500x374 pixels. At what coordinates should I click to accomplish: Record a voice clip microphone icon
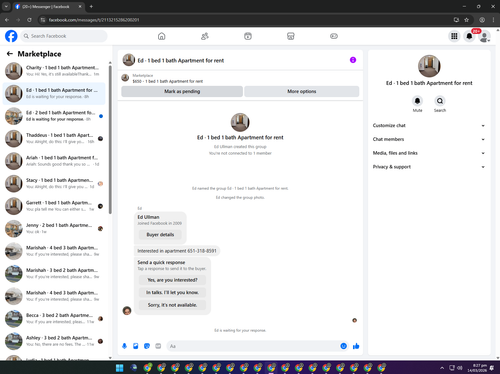tap(124, 346)
